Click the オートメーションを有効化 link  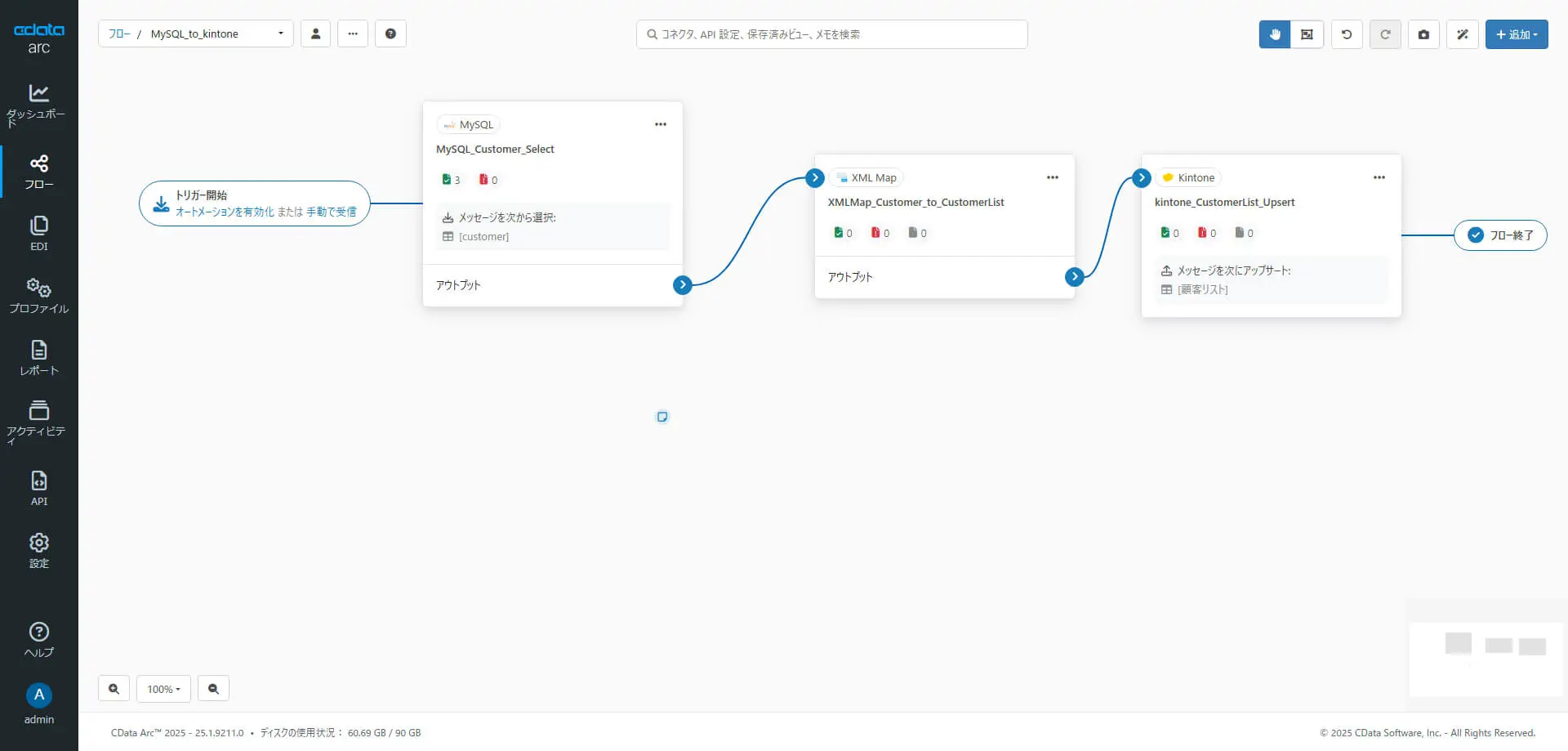point(225,212)
